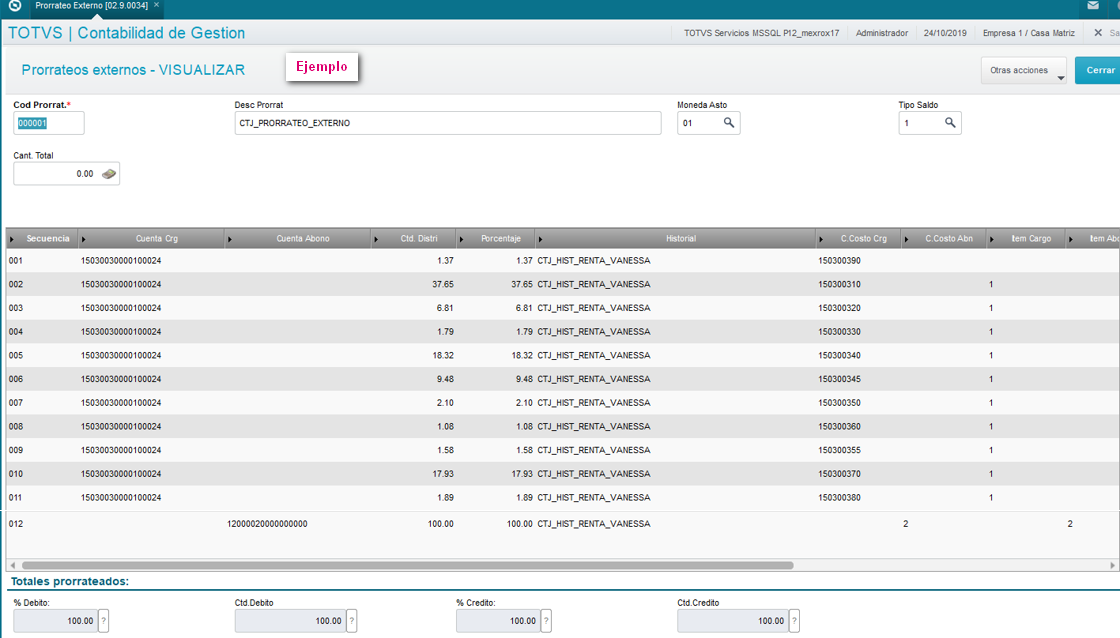This screenshot has height=638, width=1120.
Task: Click C.Costo Crg cell 150300345
Action: coord(839,379)
